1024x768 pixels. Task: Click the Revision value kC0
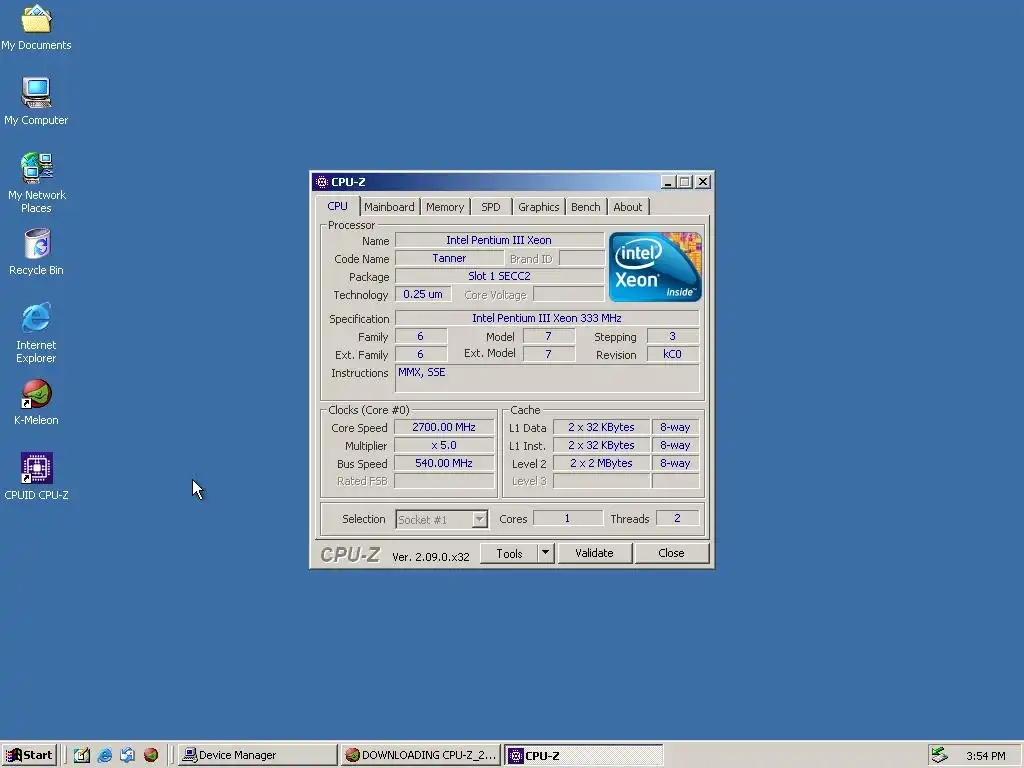(x=673, y=354)
